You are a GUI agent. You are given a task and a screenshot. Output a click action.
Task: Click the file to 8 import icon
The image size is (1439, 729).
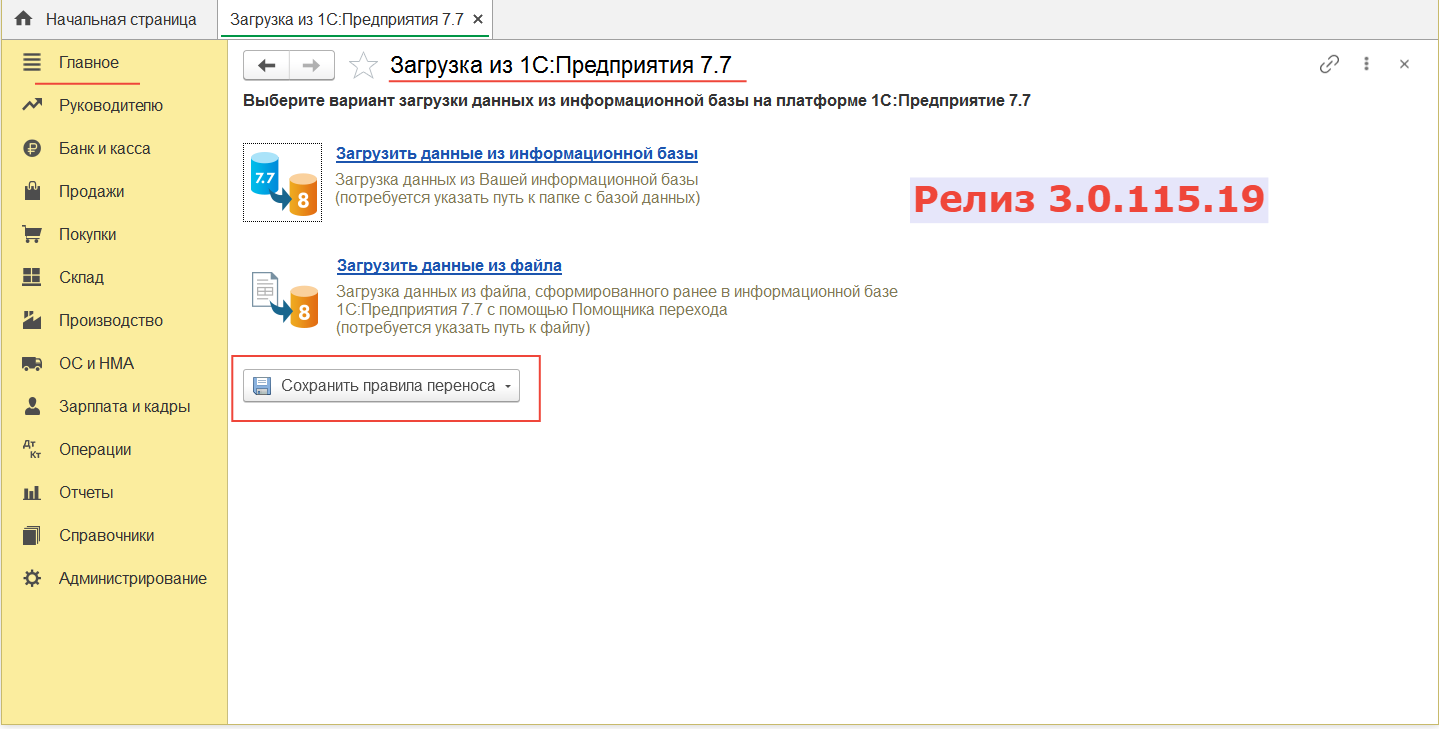click(x=284, y=299)
